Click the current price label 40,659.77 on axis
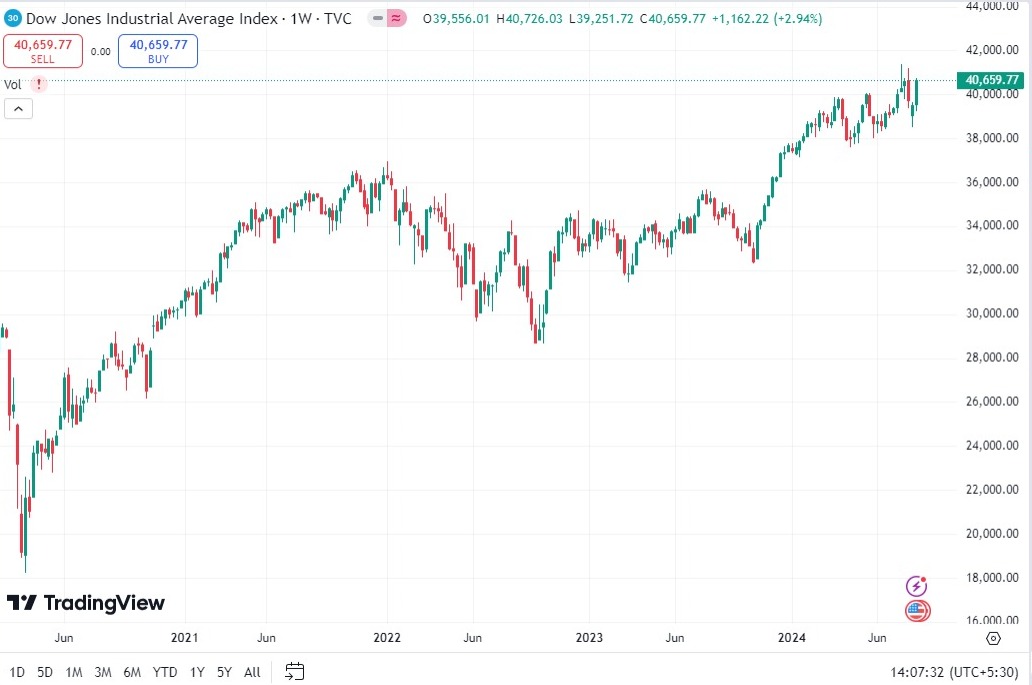This screenshot has width=1032, height=685. coord(992,80)
